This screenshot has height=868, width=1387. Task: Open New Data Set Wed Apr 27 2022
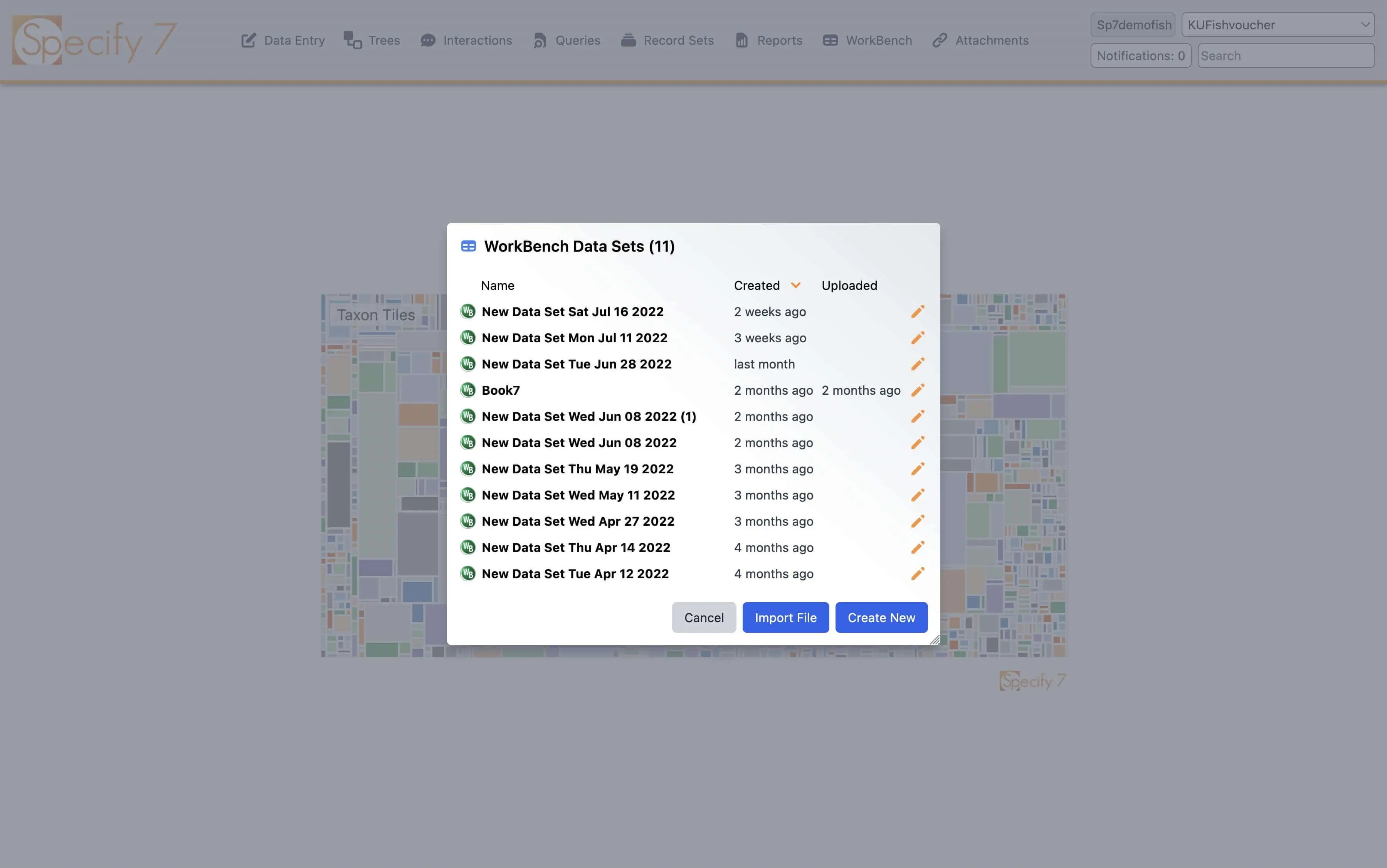pos(577,521)
